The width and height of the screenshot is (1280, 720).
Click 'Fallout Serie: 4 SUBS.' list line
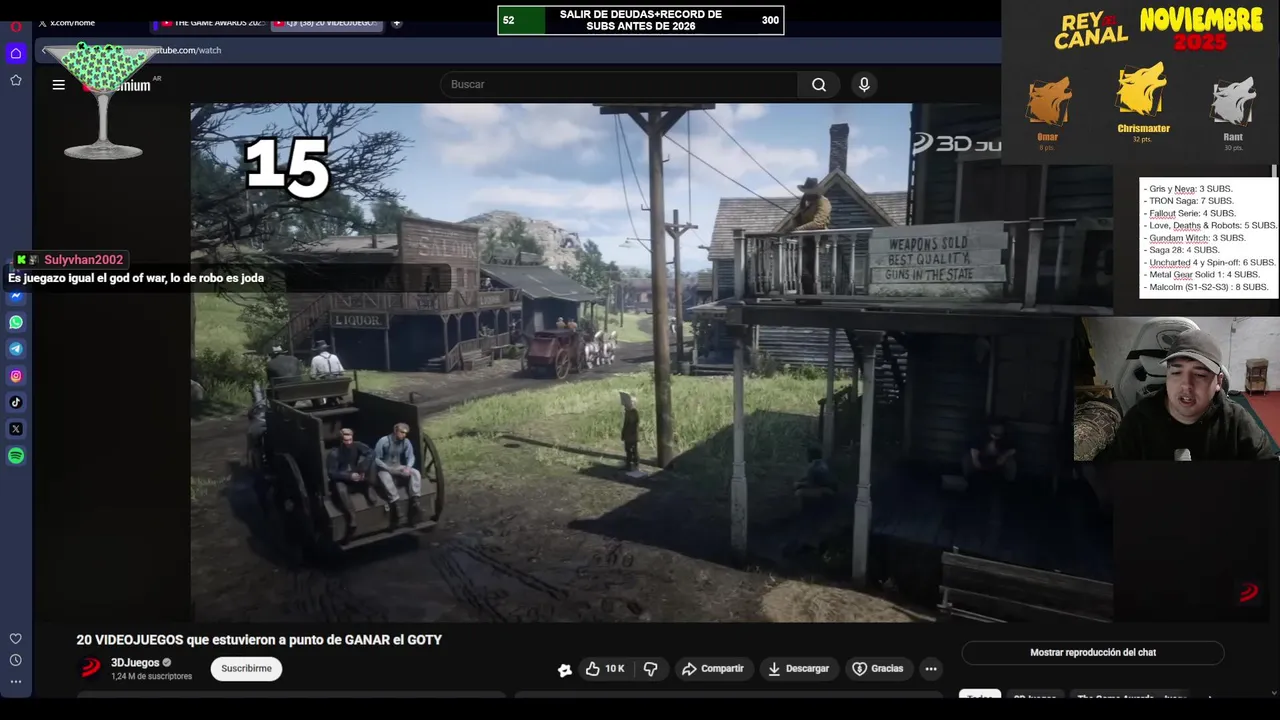click(1189, 214)
